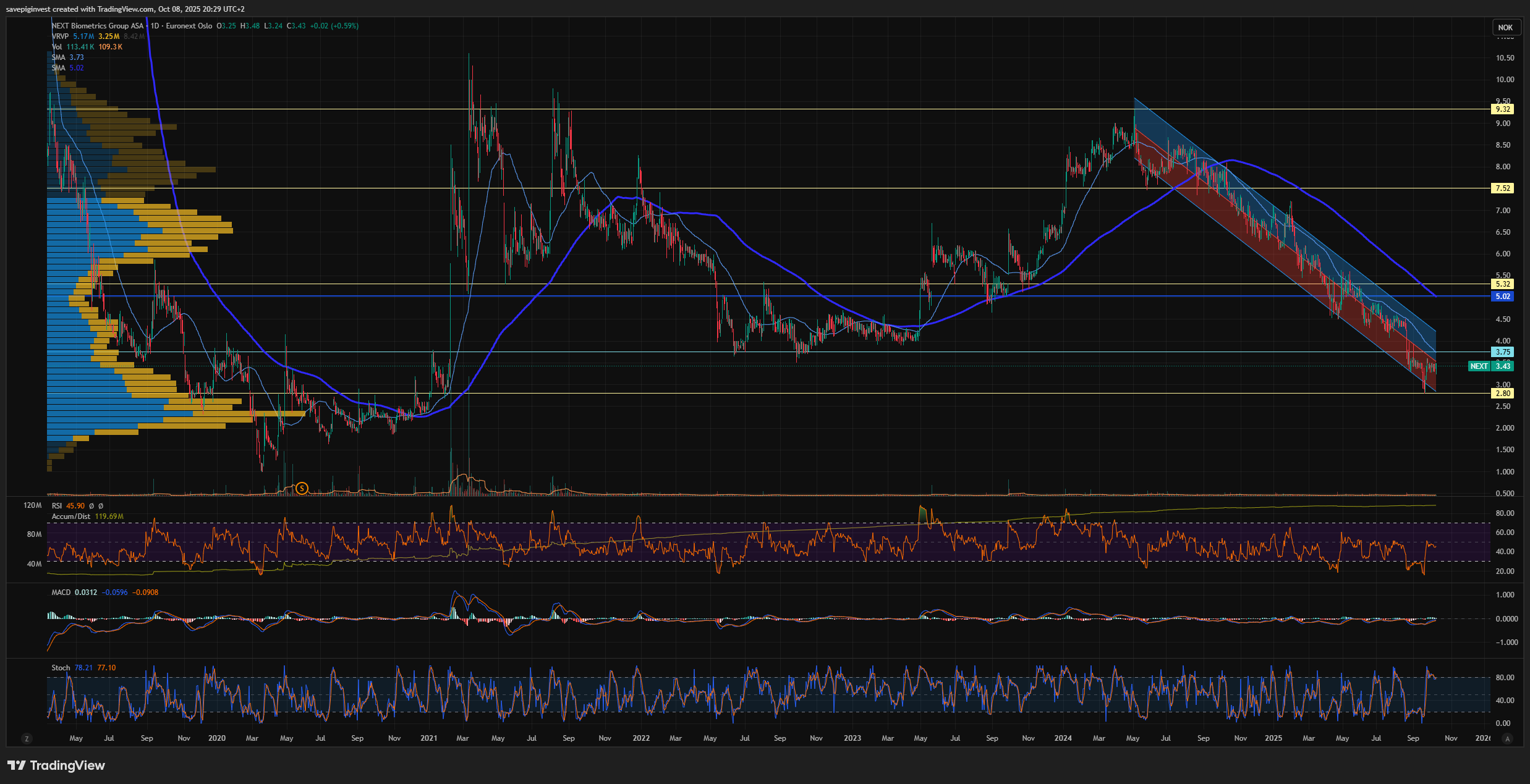Click the 'Z' timezone button on time axis
Screen dimensions: 1530x784
26,738
